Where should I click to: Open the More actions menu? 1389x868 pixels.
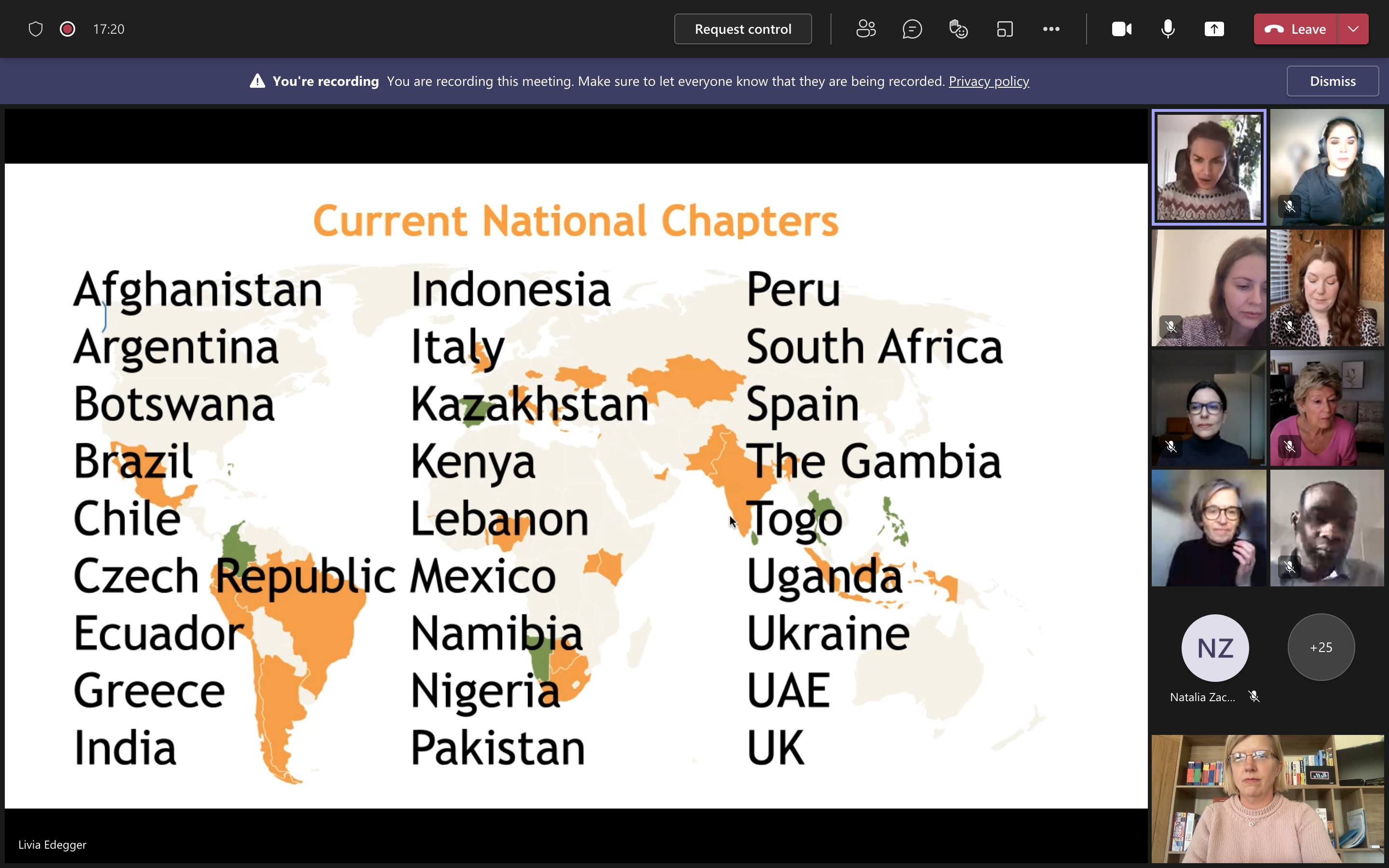click(x=1051, y=29)
